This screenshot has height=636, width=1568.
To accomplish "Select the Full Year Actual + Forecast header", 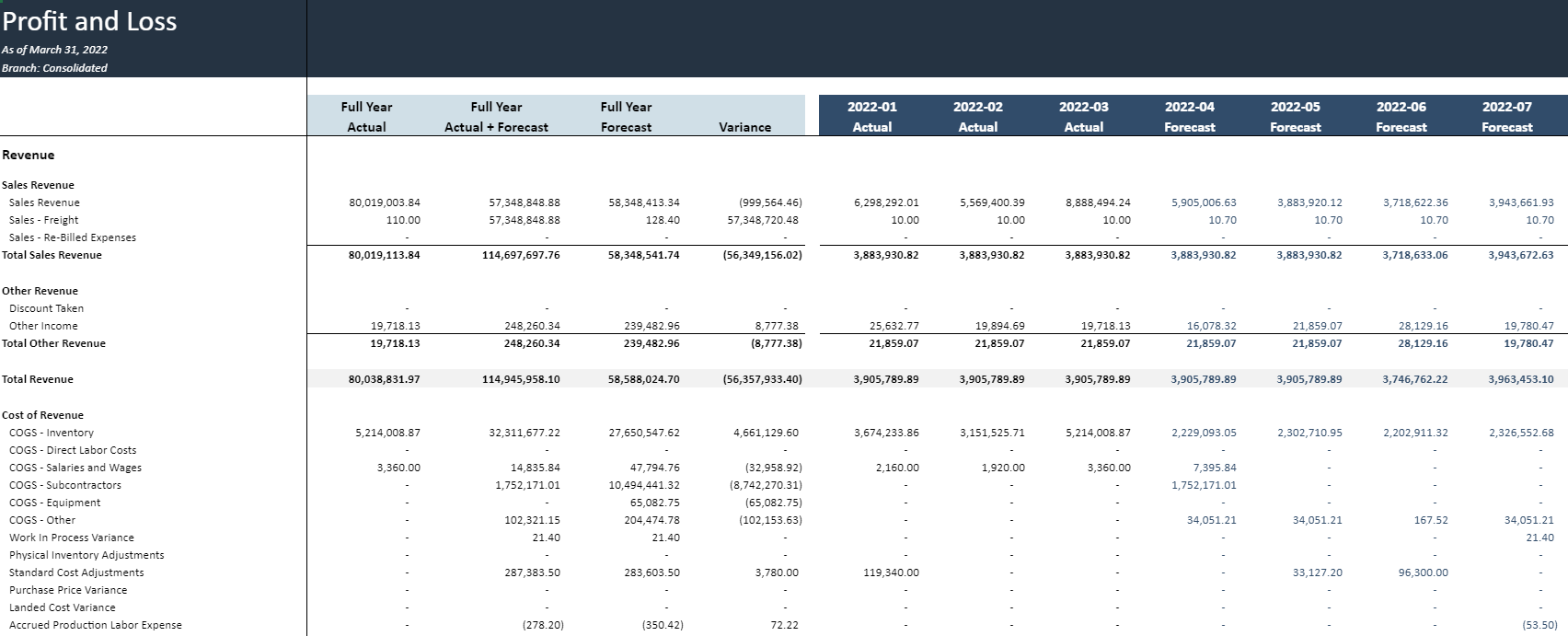I will (496, 117).
